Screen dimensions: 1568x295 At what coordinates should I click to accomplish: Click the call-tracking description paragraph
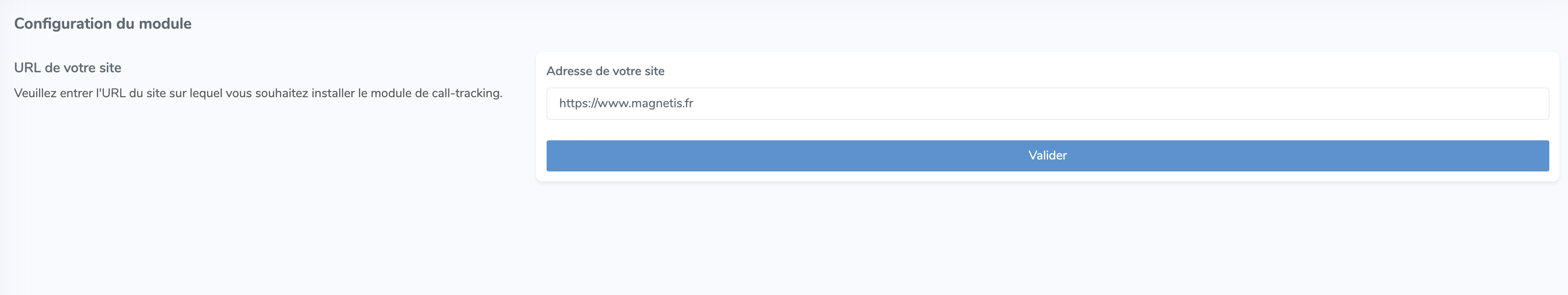click(x=258, y=93)
